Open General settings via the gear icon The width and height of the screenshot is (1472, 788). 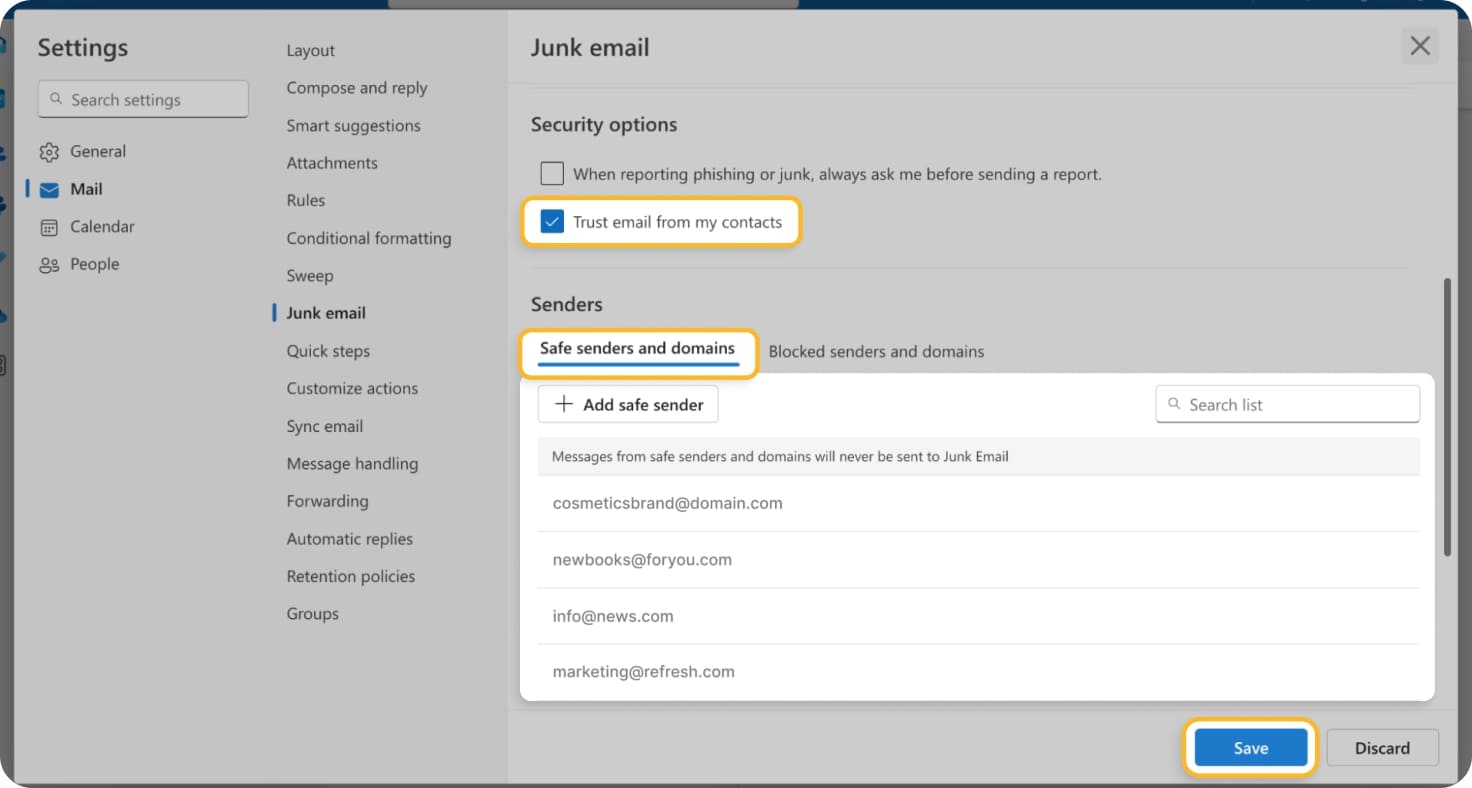tap(50, 151)
